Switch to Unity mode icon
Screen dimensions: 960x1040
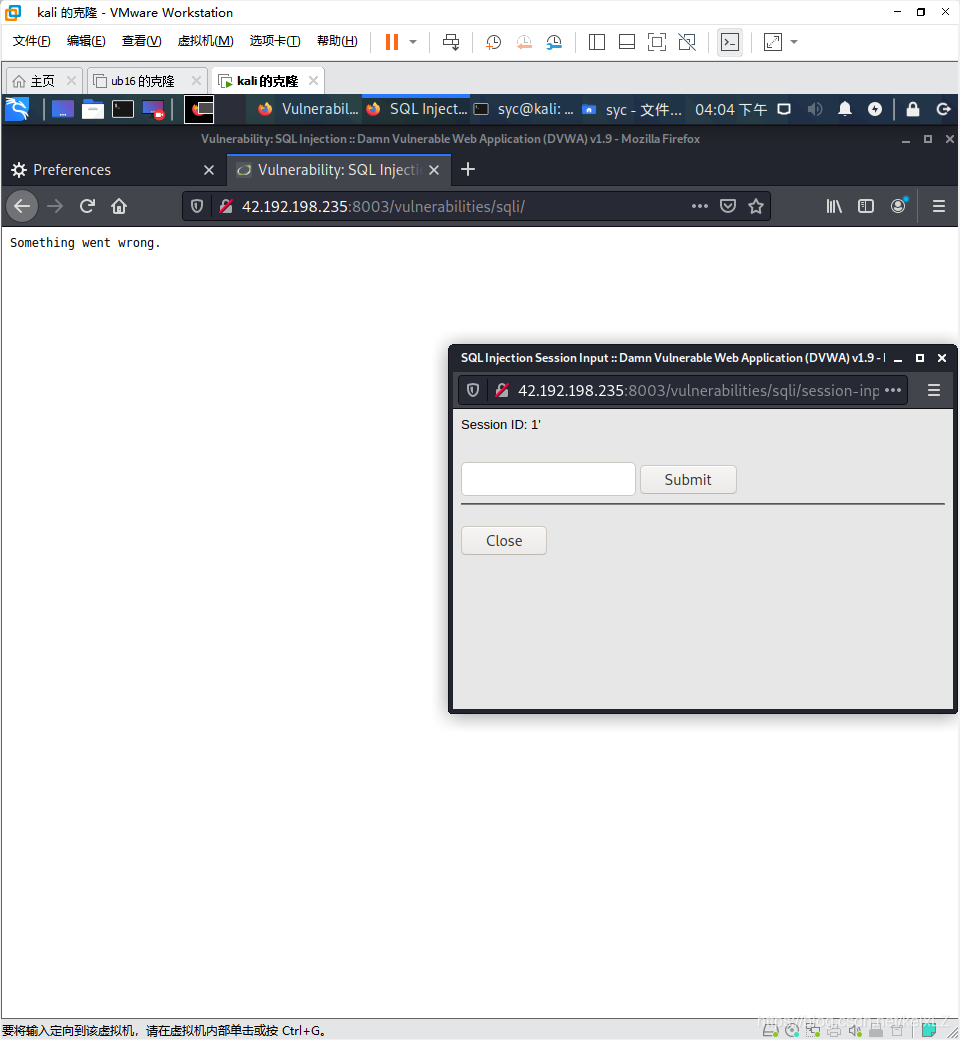tap(687, 42)
